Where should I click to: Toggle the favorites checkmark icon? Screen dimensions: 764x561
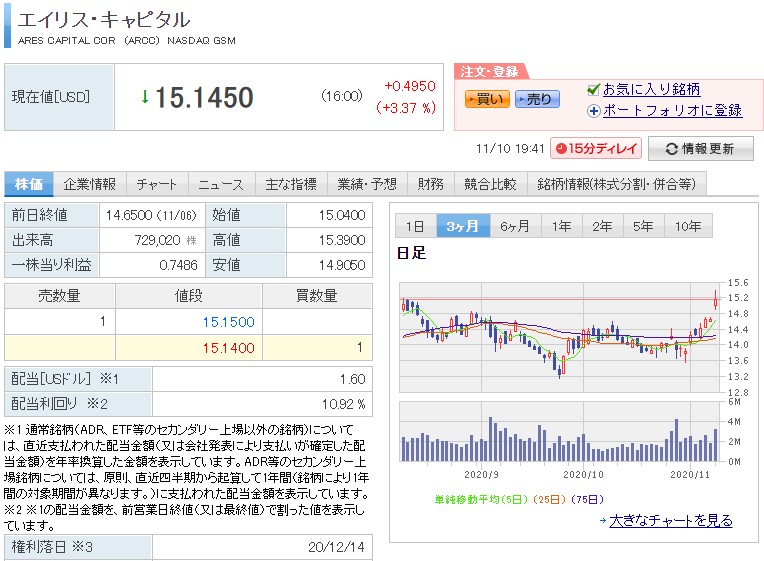(593, 89)
